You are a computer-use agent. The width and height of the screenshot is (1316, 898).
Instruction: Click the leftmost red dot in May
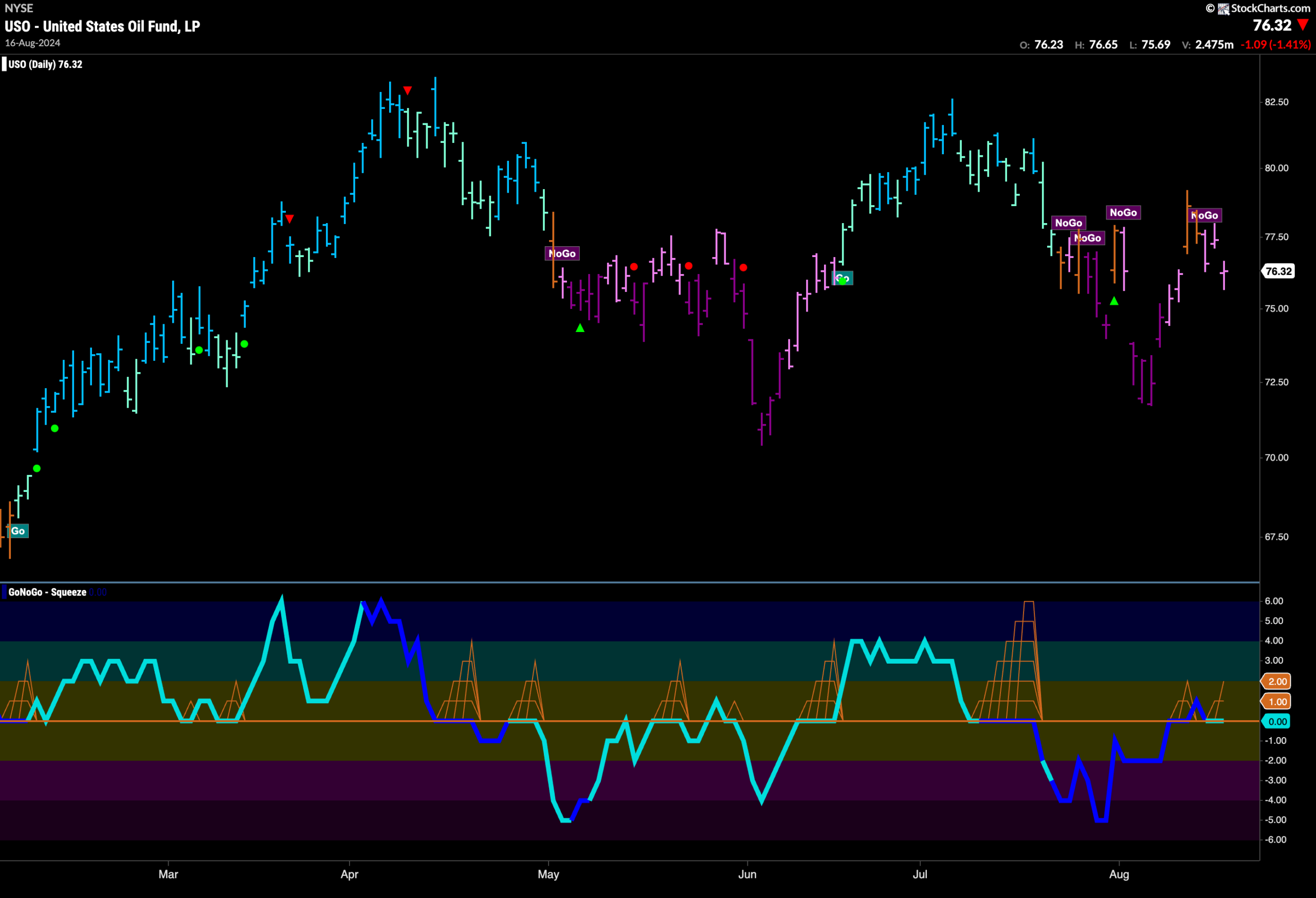pos(634,267)
